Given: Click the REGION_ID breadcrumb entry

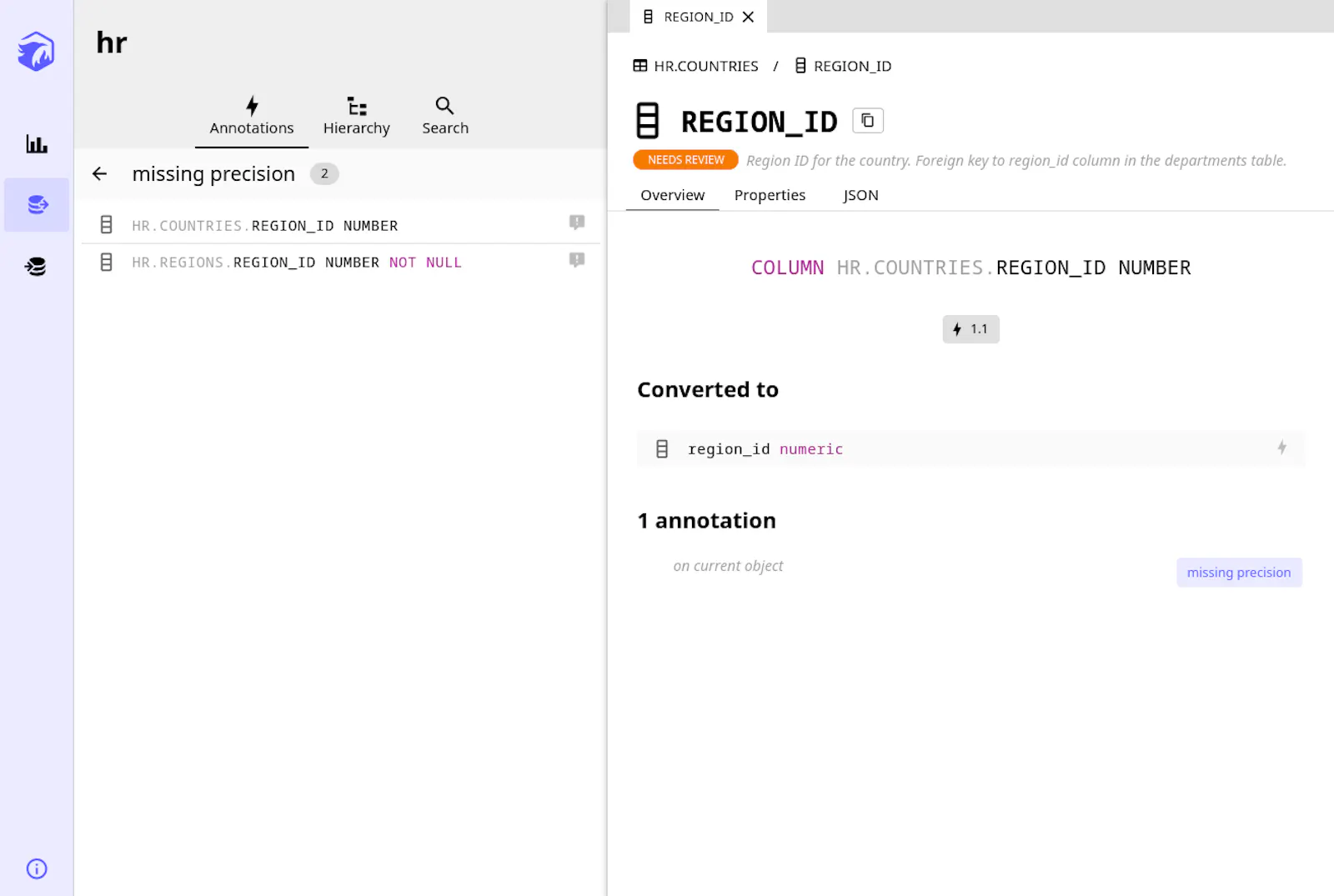Looking at the screenshot, I should click(844, 66).
